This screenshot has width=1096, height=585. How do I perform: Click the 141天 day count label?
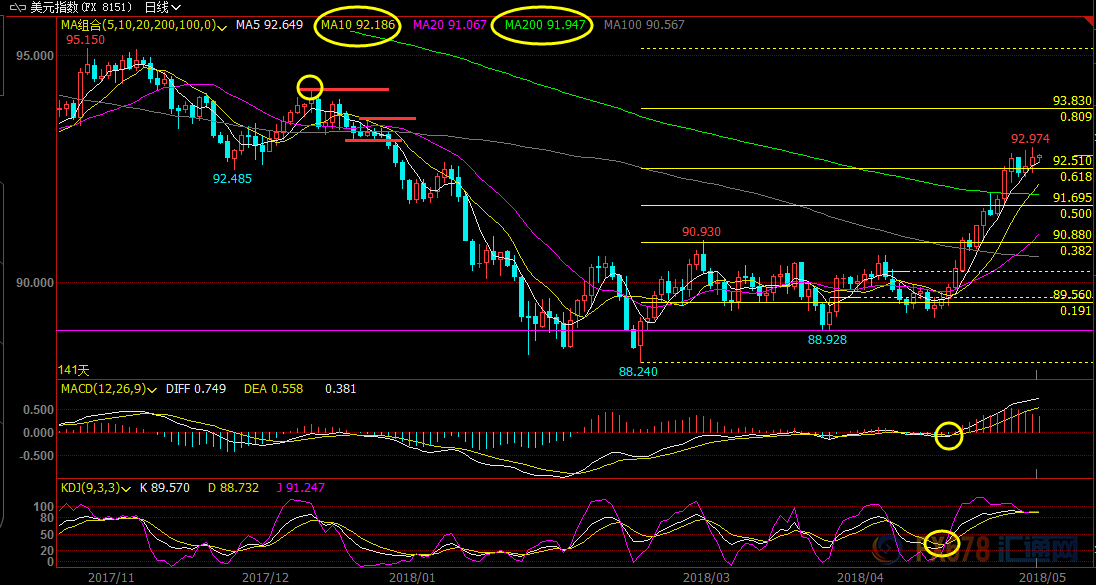click(74, 370)
